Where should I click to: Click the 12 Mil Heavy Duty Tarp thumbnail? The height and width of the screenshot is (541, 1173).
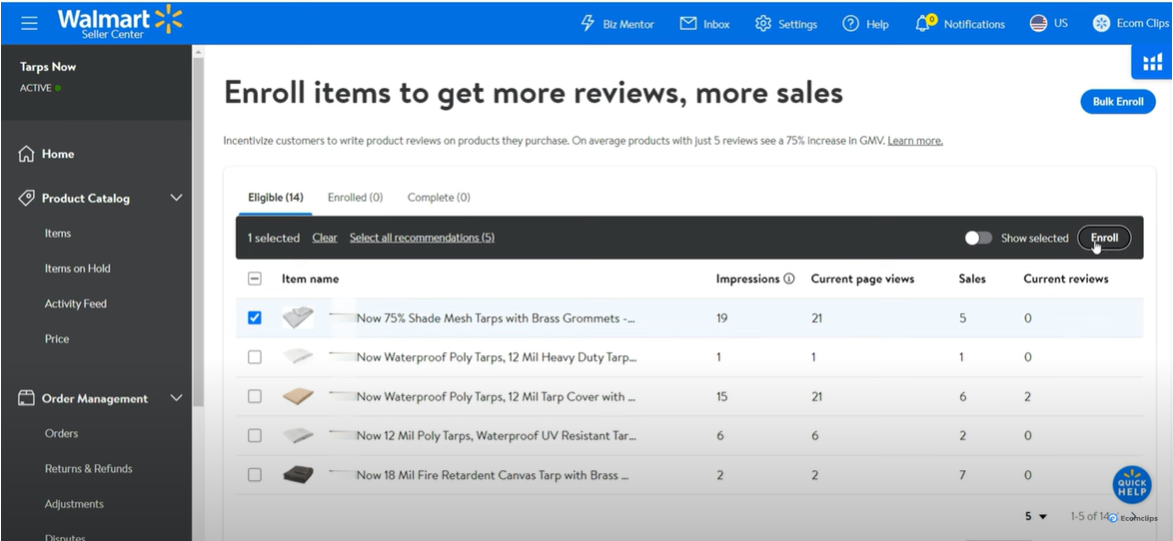click(x=298, y=357)
